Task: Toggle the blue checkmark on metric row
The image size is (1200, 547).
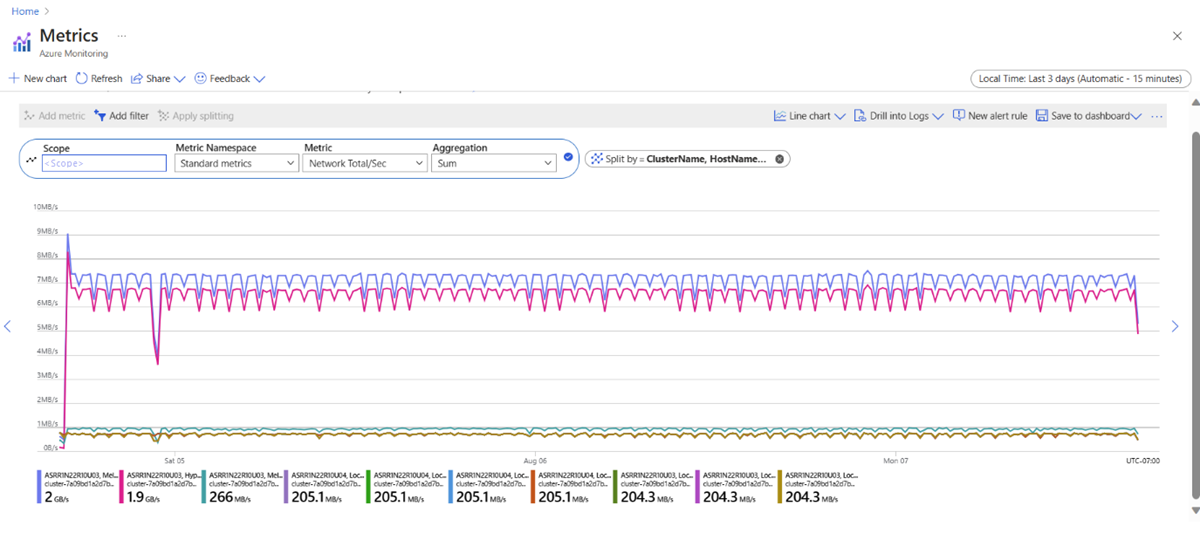Action: pos(568,157)
